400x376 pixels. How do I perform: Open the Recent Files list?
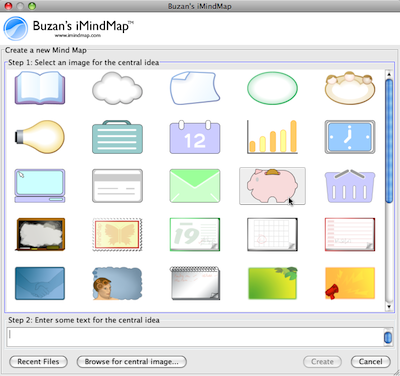coord(38,362)
